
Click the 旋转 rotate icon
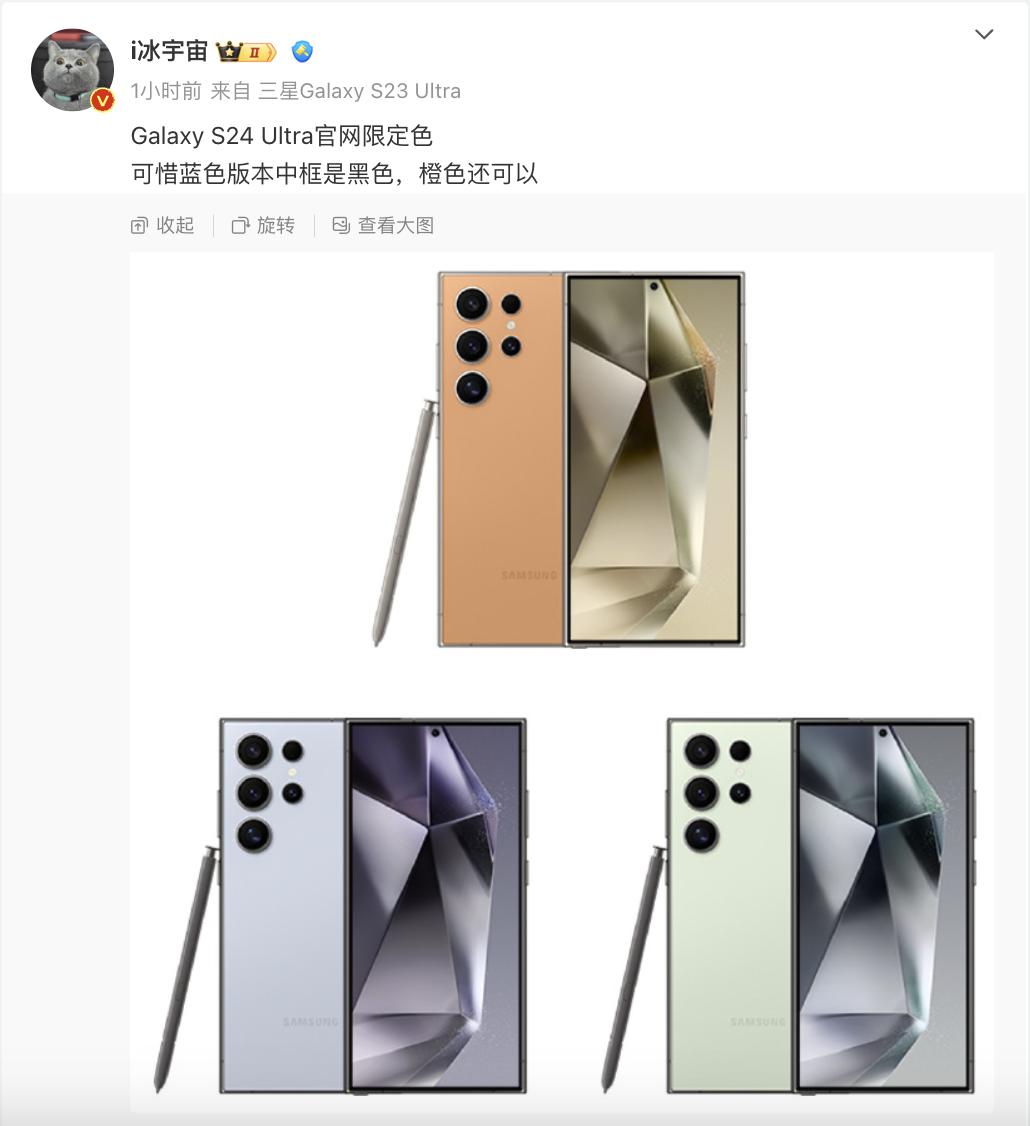[241, 226]
